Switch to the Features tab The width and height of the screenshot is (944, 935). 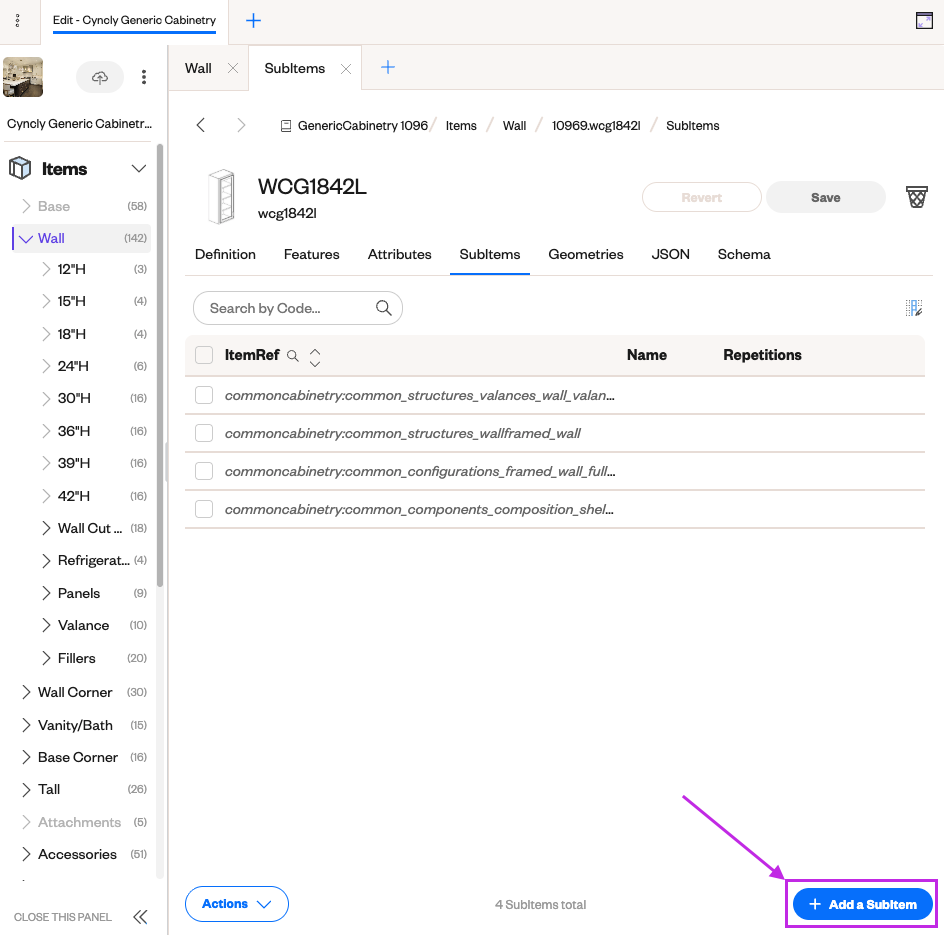[311, 255]
